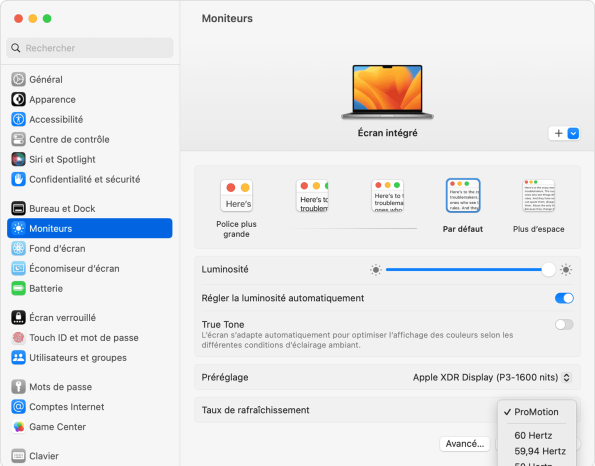Open Game Center colorful icon
Viewport: 595px width, 466px height.
click(18, 427)
